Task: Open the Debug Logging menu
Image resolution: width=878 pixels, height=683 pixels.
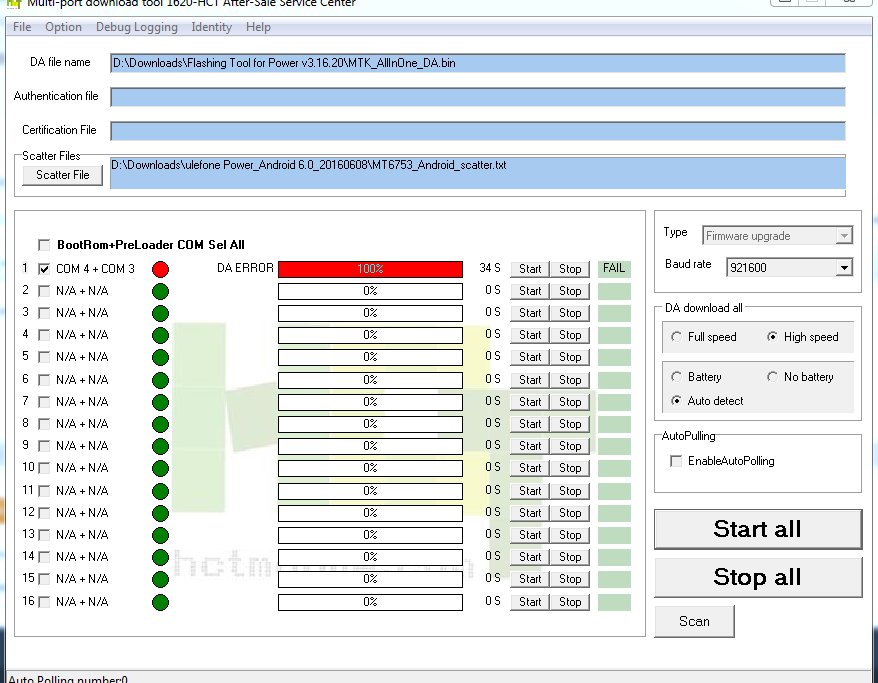Action: click(137, 27)
